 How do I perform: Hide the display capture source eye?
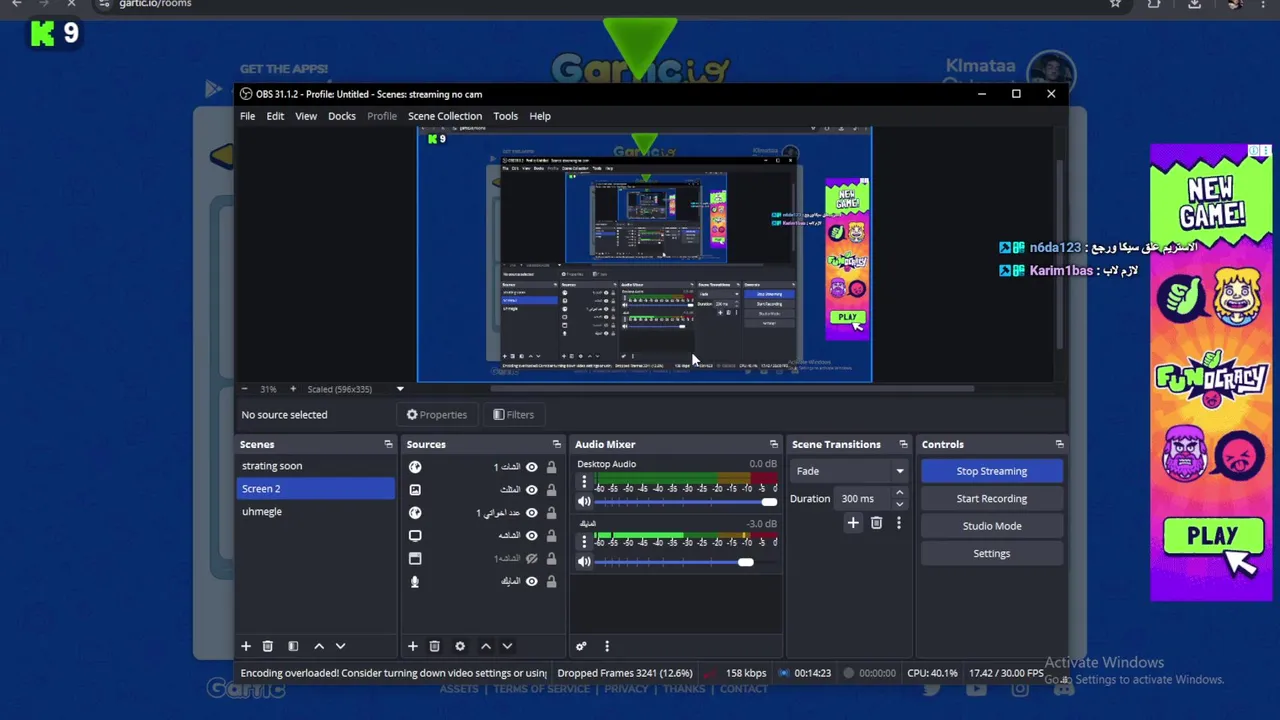532,536
